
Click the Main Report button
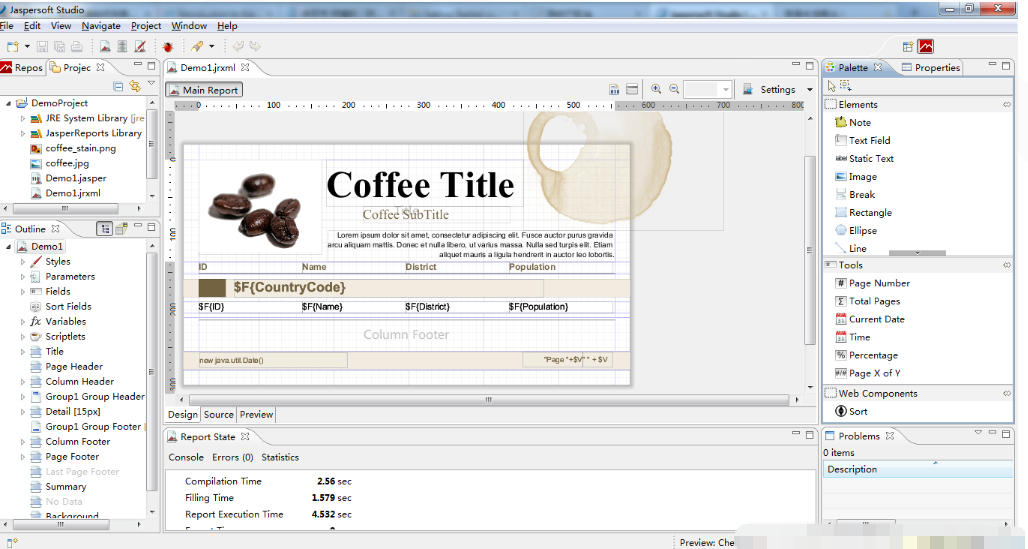(x=204, y=90)
